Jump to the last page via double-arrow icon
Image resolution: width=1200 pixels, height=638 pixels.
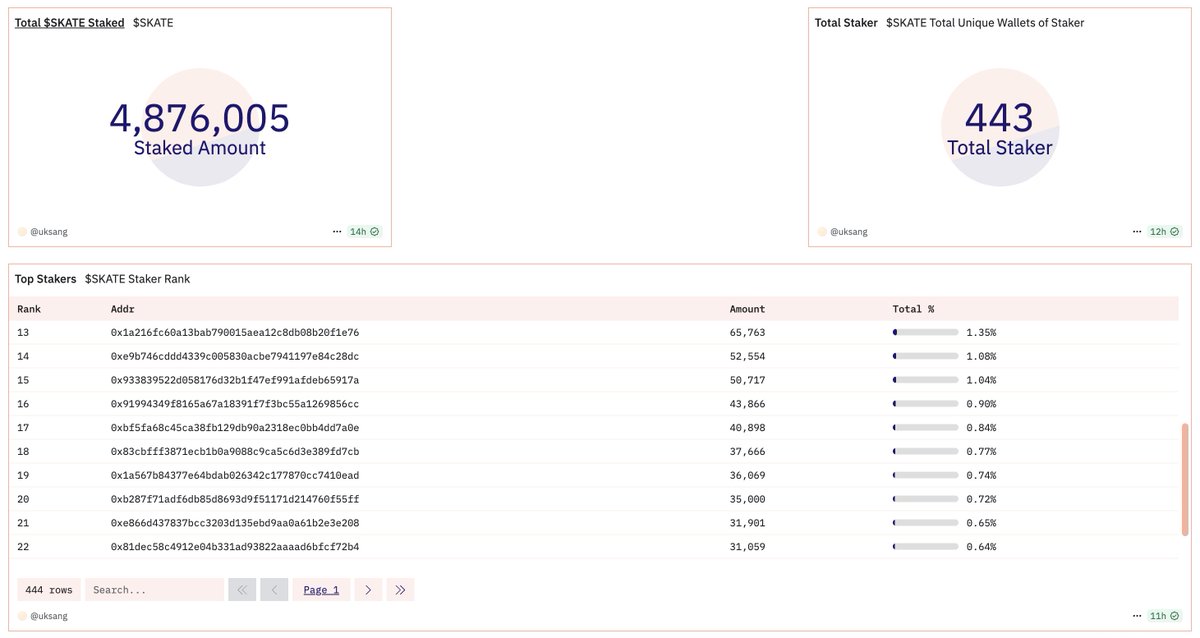point(400,589)
